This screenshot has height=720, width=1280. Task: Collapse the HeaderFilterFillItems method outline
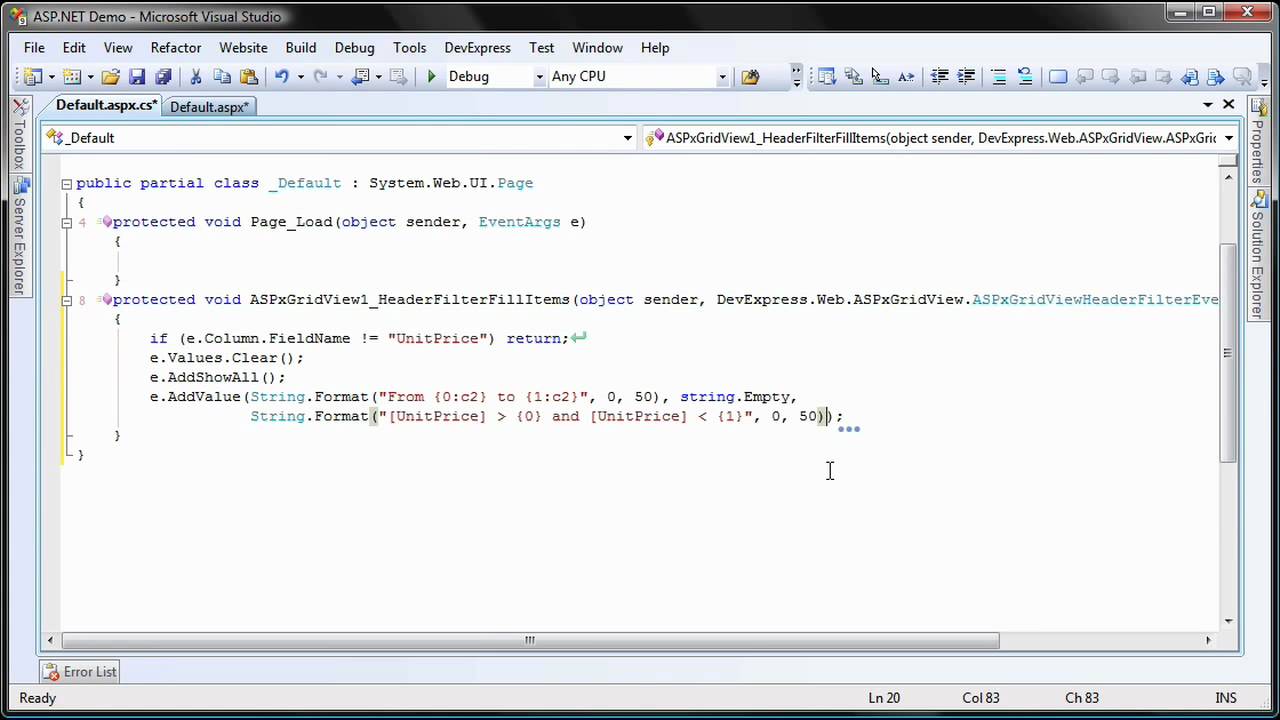tap(67, 300)
